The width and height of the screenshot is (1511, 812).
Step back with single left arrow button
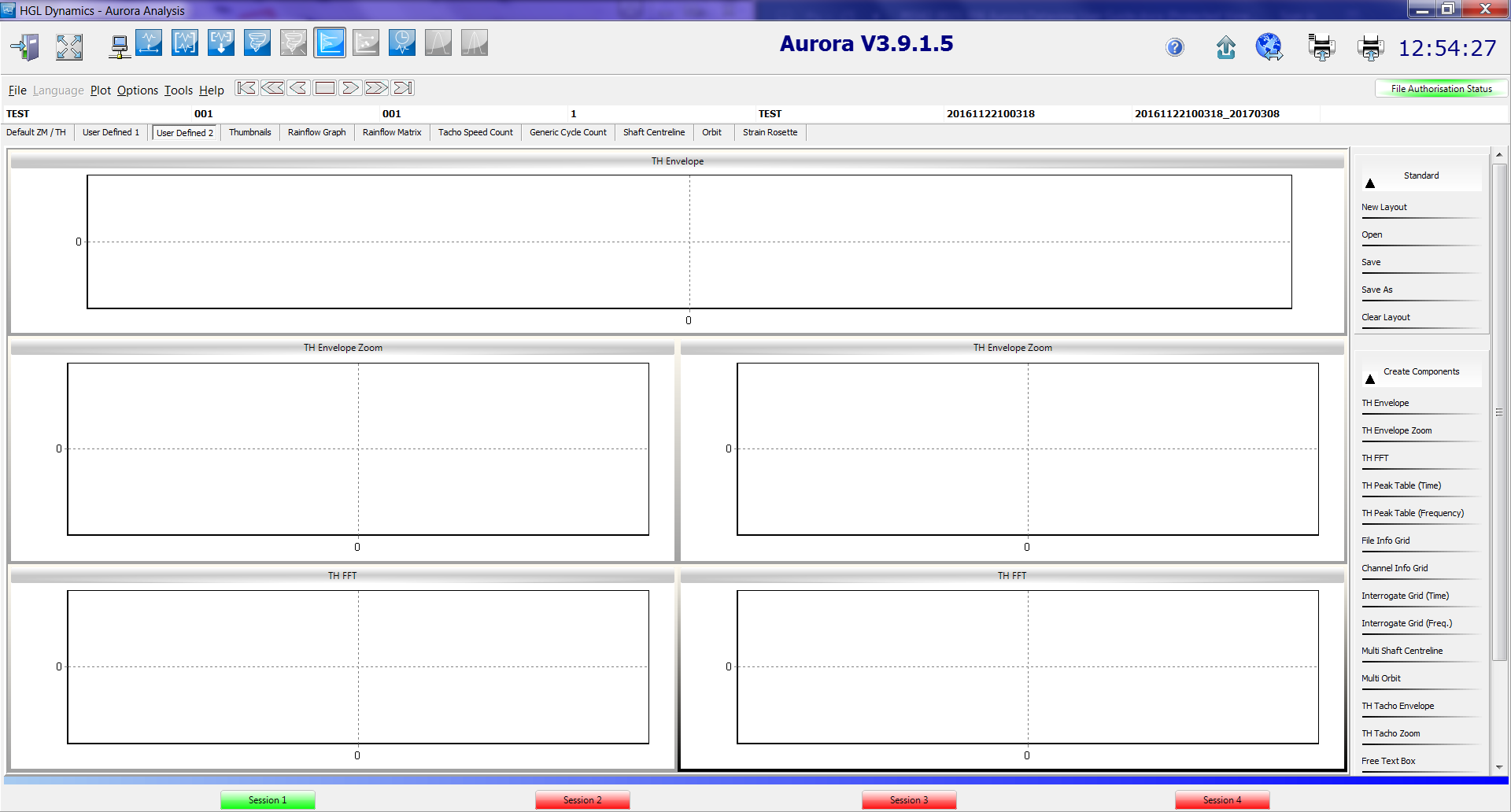pos(298,88)
